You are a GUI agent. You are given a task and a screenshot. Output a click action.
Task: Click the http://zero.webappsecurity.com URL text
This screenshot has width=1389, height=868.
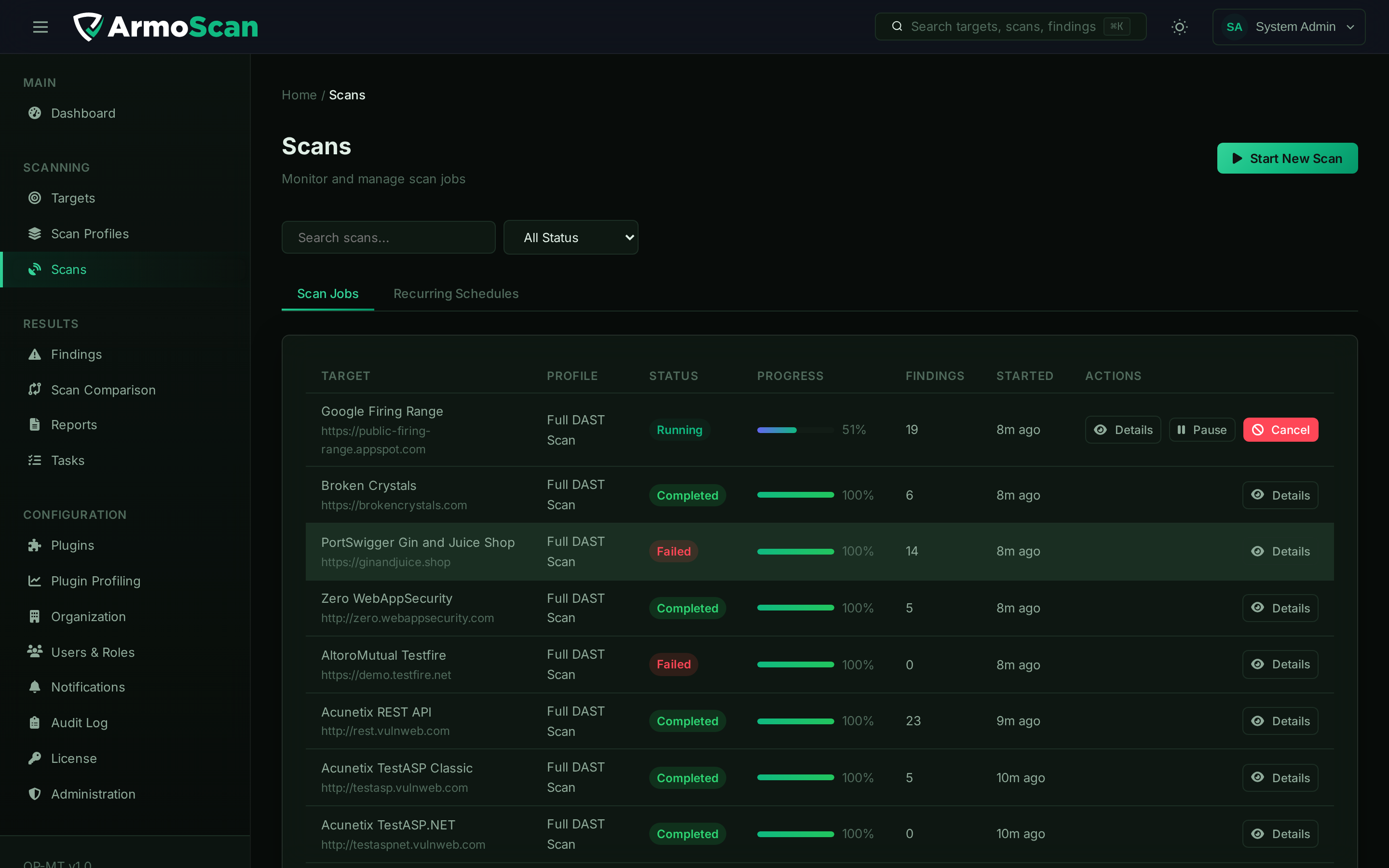[x=407, y=618]
